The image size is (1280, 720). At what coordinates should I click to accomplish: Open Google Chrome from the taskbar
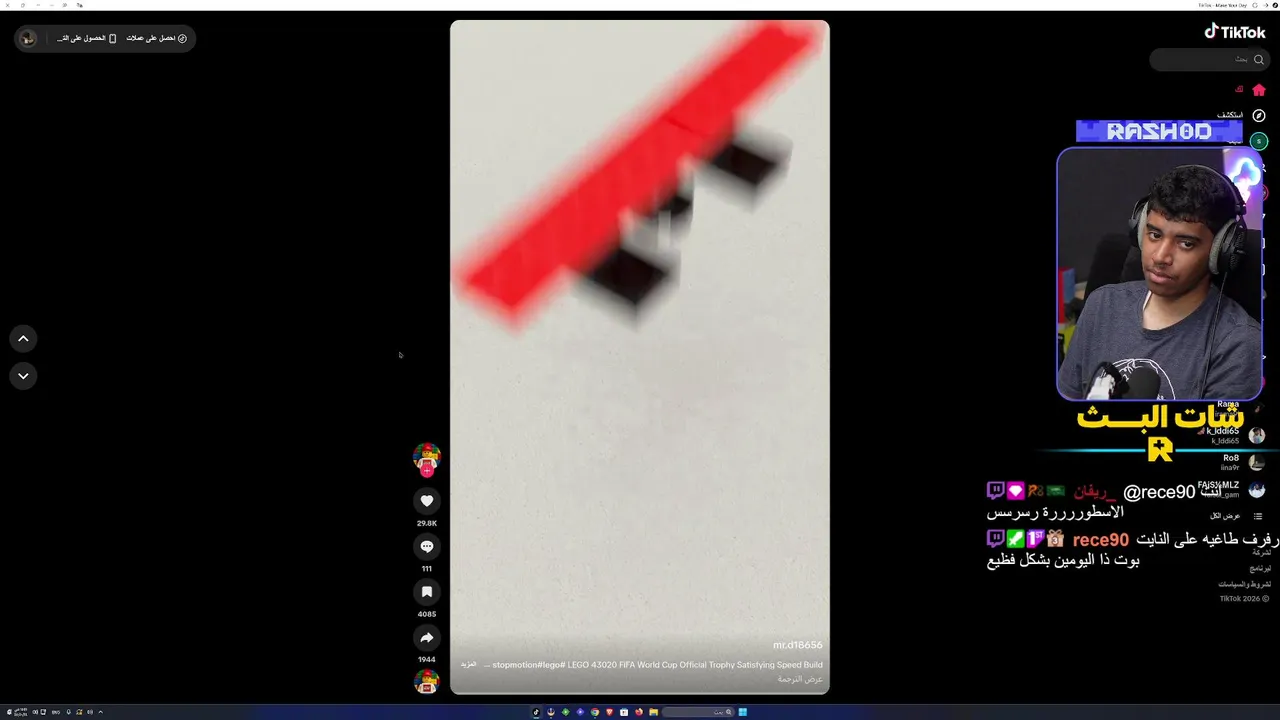(595, 712)
